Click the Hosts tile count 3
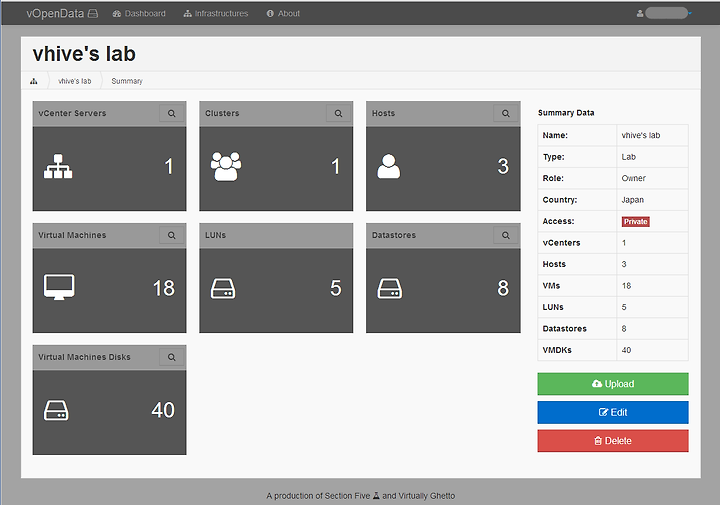 pos(503,166)
